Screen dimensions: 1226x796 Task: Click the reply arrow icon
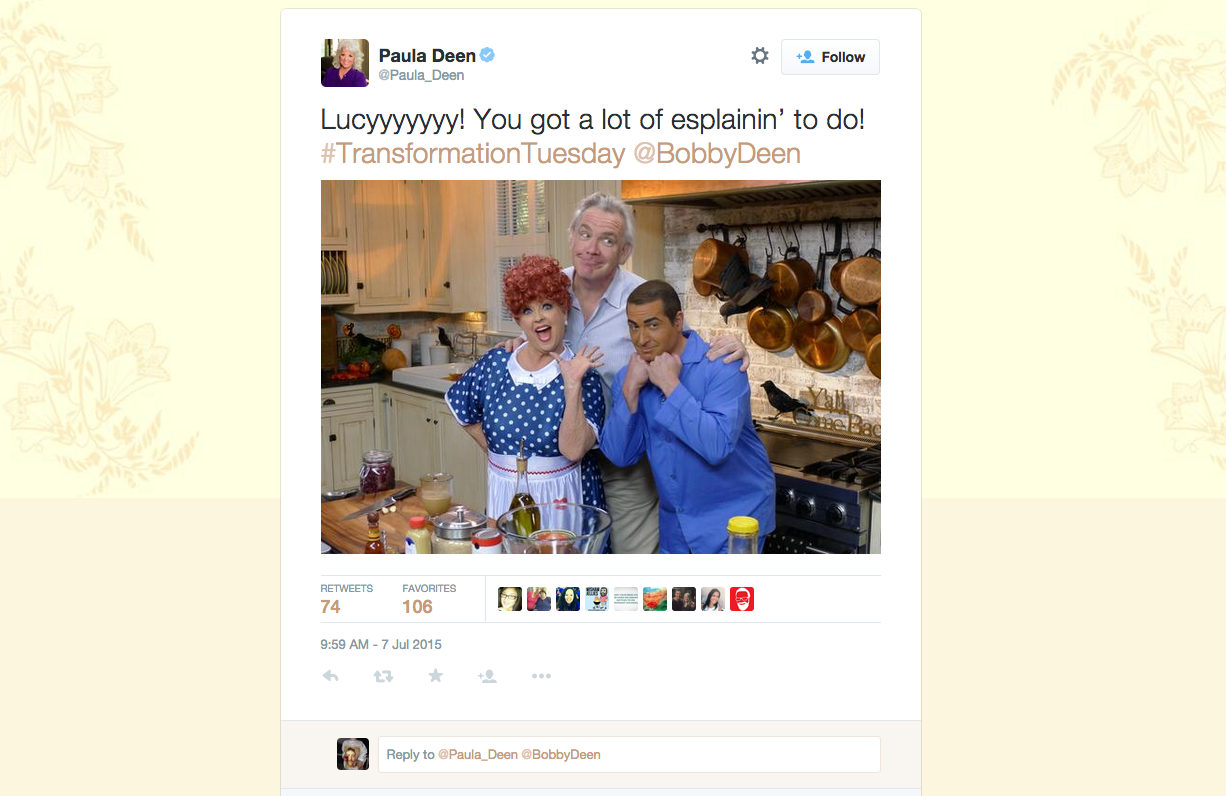coord(331,676)
